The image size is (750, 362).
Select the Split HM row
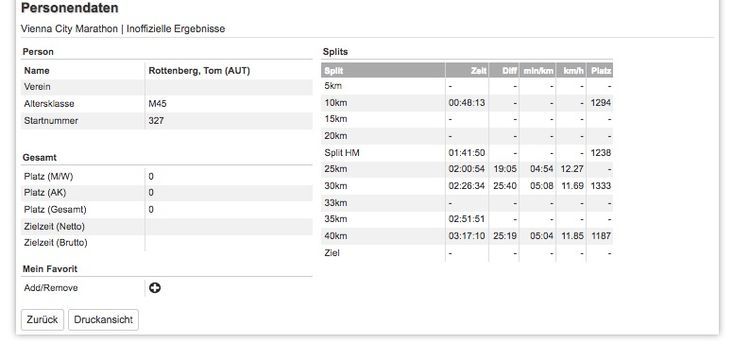tap(467, 153)
